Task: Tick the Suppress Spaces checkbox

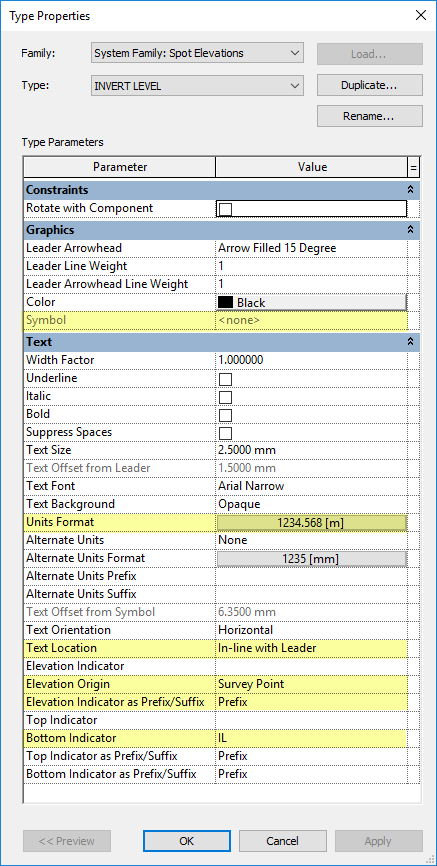Action: [225, 433]
